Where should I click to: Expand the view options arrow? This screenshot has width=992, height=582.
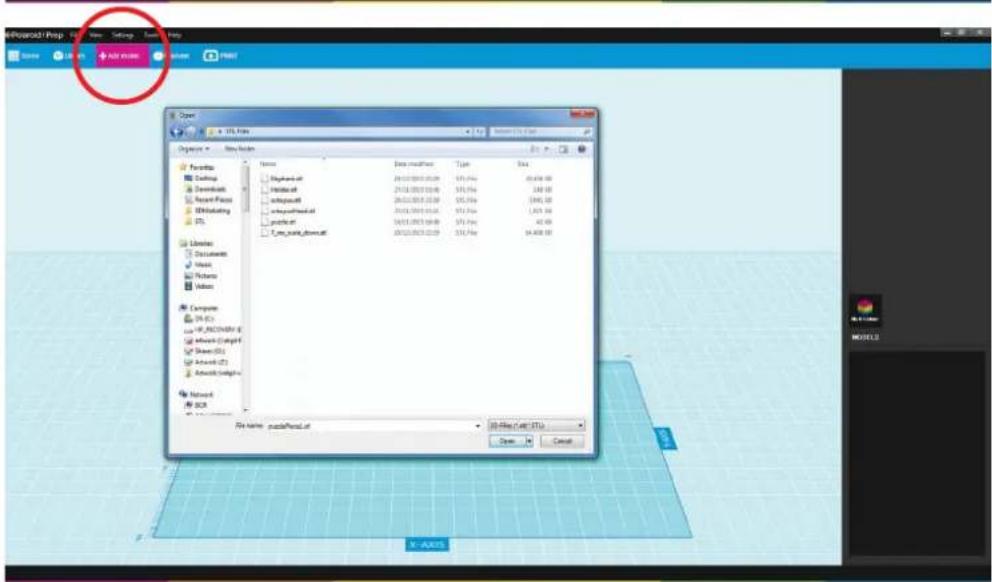pos(545,149)
